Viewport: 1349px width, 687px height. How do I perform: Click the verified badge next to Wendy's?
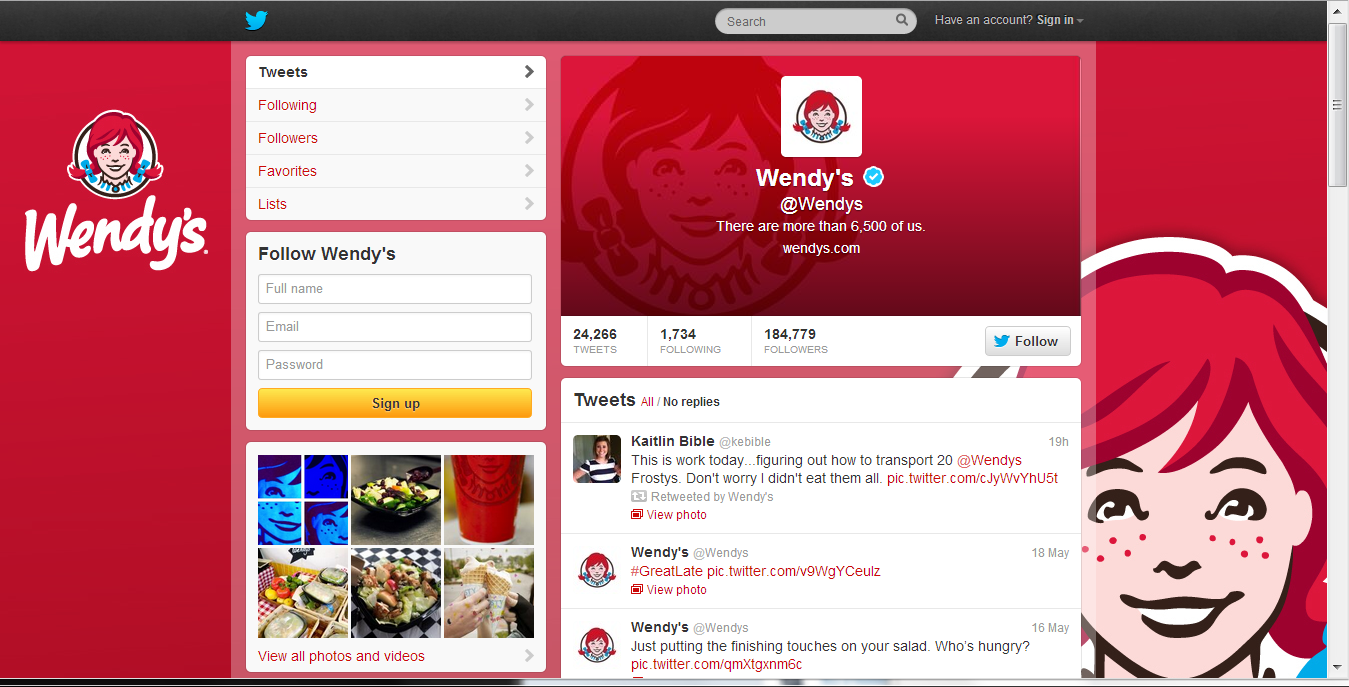874,177
